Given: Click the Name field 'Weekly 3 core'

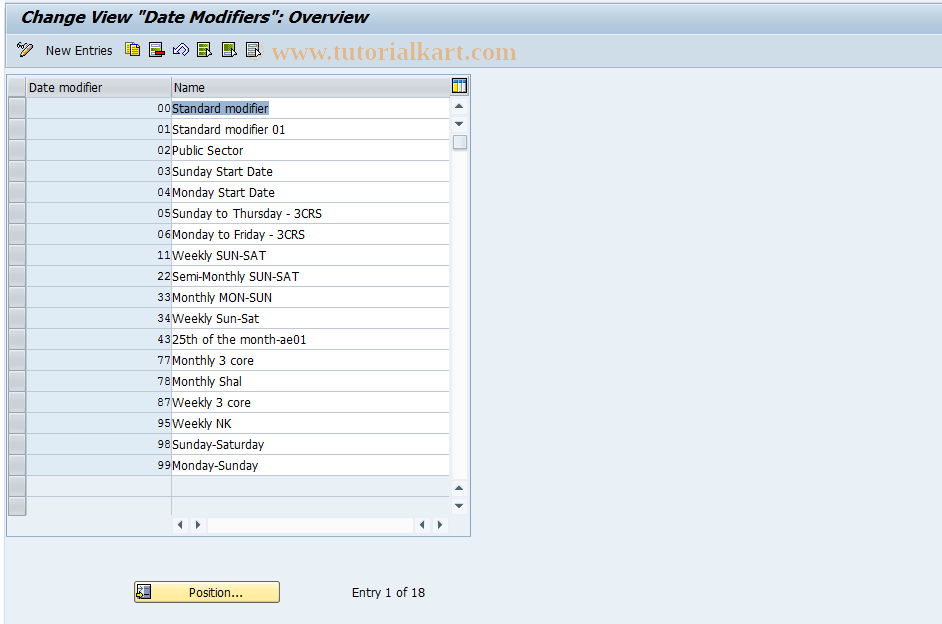Looking at the screenshot, I should (x=310, y=402).
